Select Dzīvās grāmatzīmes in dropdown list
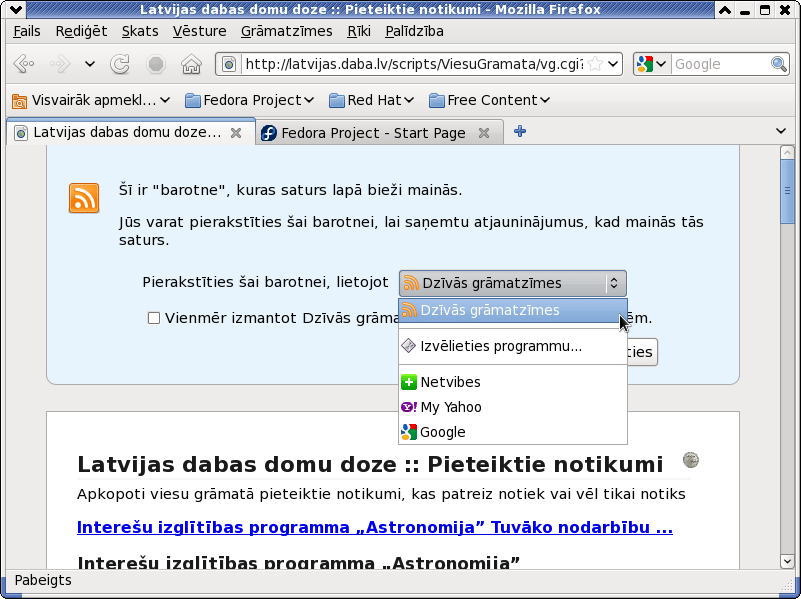Screen dimensions: 801x599 tap(512, 310)
